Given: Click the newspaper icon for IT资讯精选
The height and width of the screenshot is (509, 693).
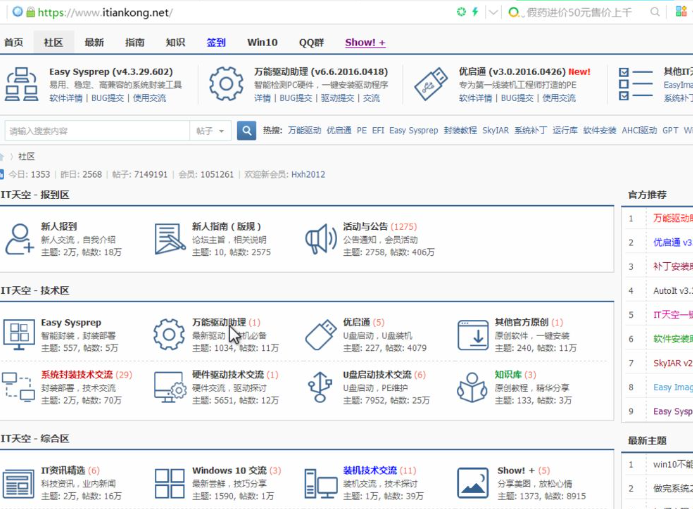Looking at the screenshot, I should click(x=19, y=484).
